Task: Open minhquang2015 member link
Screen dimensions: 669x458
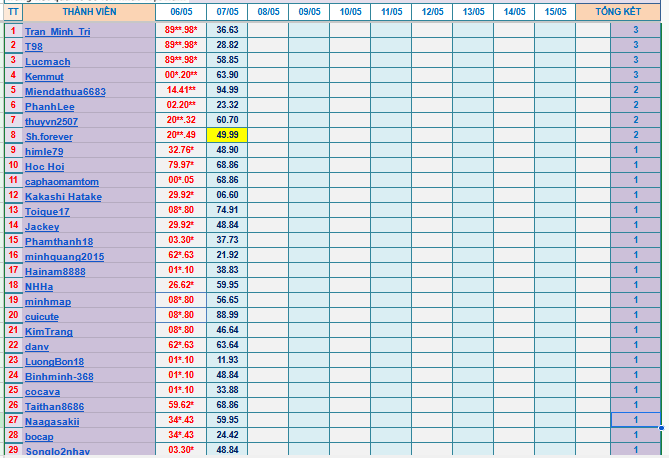Action: coord(64,257)
